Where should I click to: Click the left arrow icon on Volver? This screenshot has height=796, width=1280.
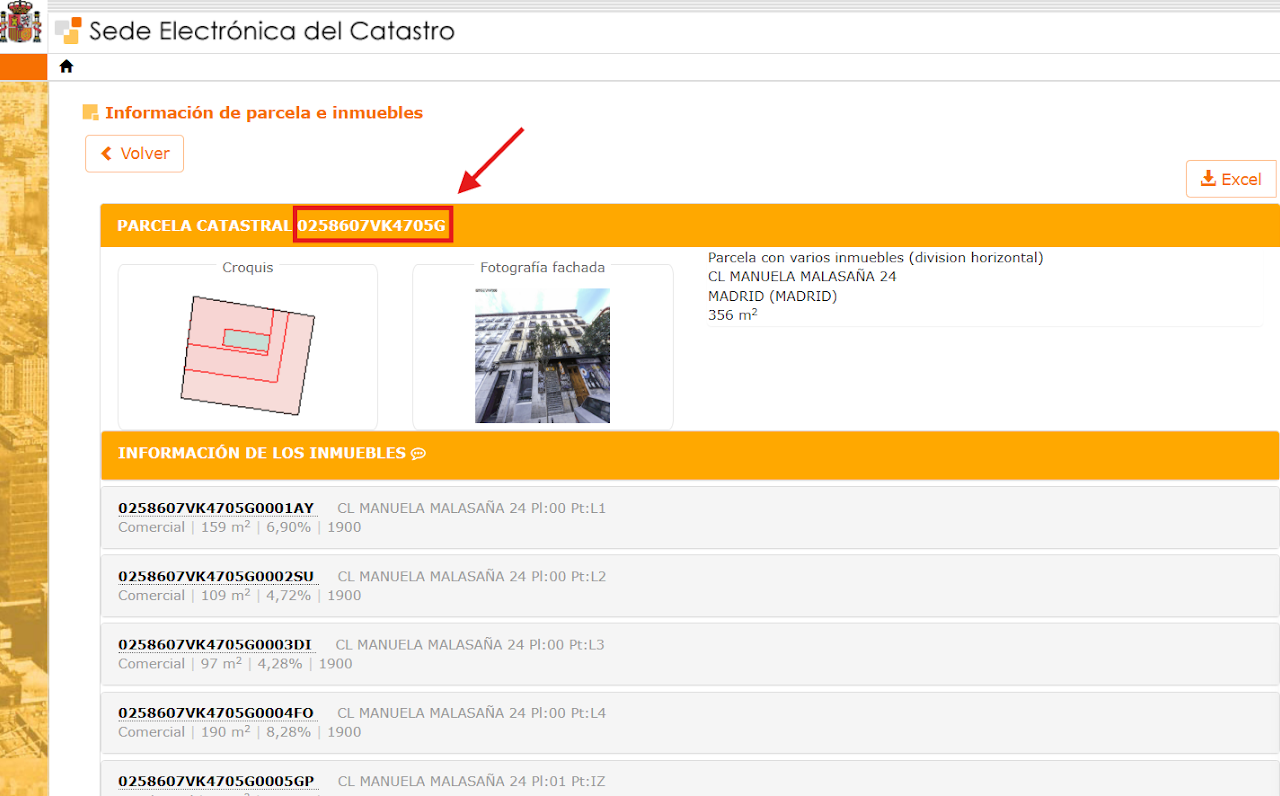coord(107,154)
